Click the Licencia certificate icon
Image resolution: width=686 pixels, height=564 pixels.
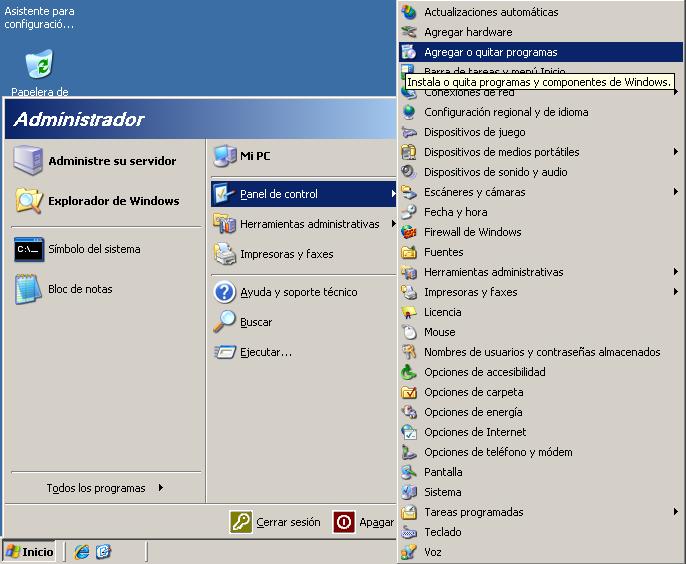click(409, 312)
